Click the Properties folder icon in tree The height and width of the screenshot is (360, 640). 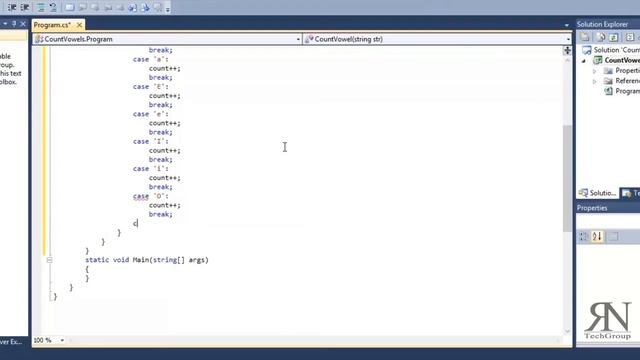pyautogui.click(x=608, y=71)
